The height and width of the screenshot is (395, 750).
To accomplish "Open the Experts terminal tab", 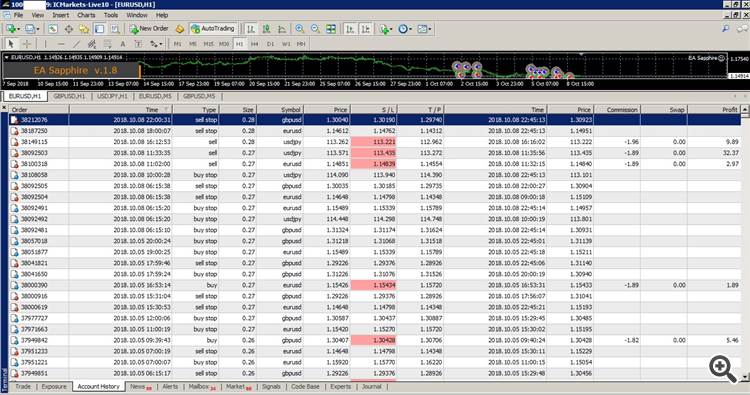I will pos(341,386).
